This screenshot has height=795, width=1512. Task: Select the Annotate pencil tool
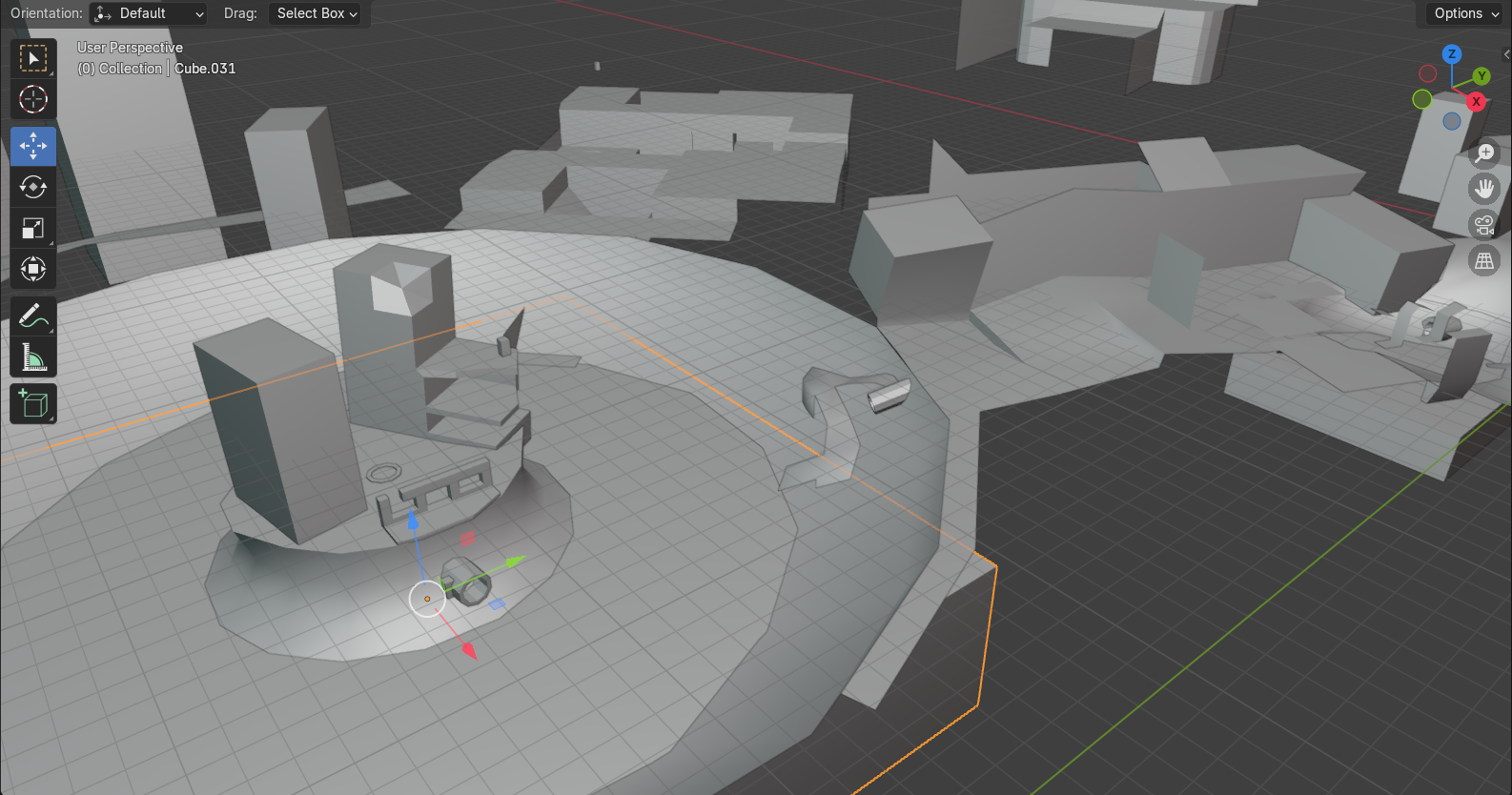coord(33,316)
